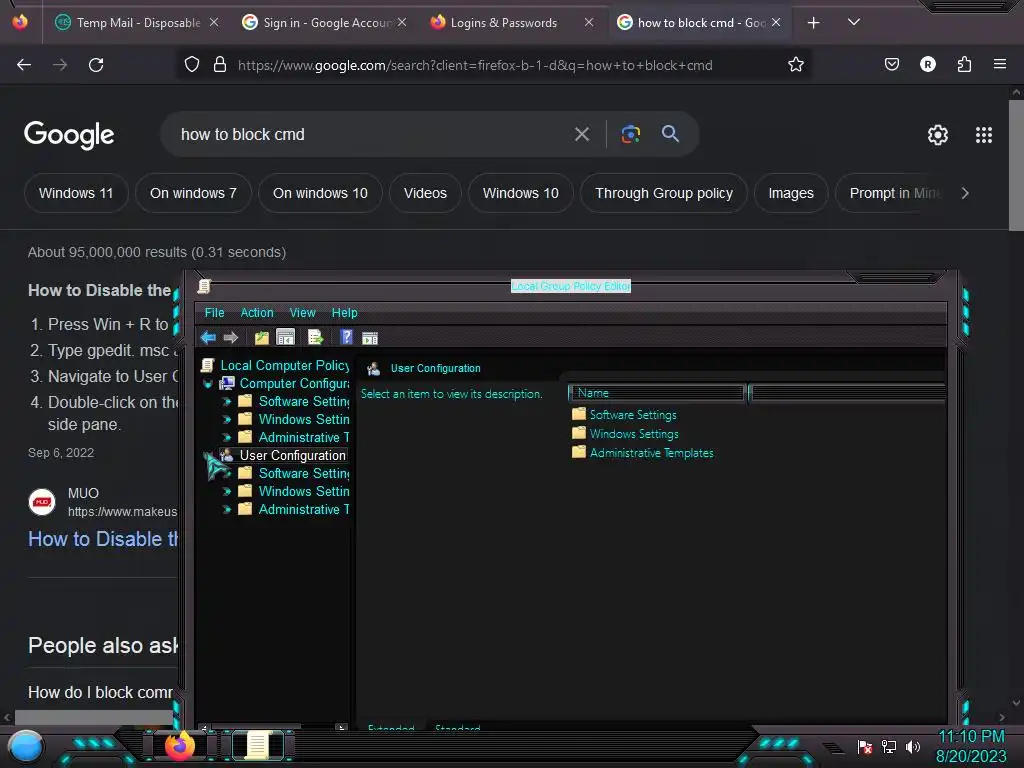
Task: Click the Google Lens camera search icon
Action: click(x=630, y=134)
